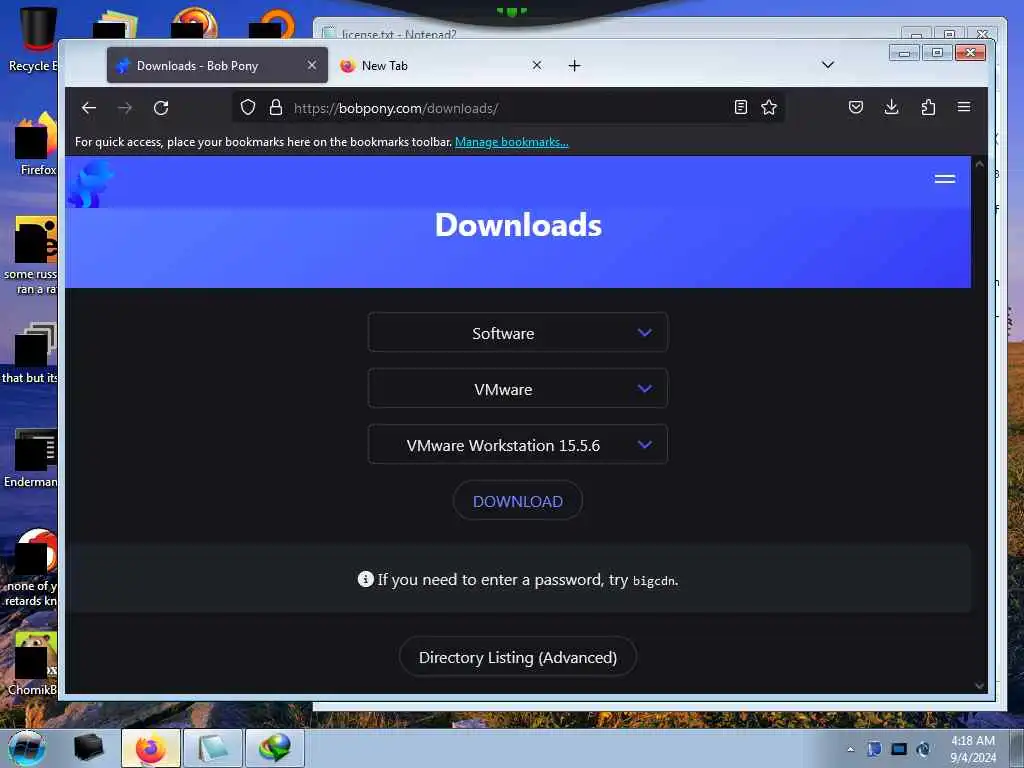The height and width of the screenshot is (768, 1024).
Task: Open the Recycle Bin desktop icon
Action: (x=33, y=39)
